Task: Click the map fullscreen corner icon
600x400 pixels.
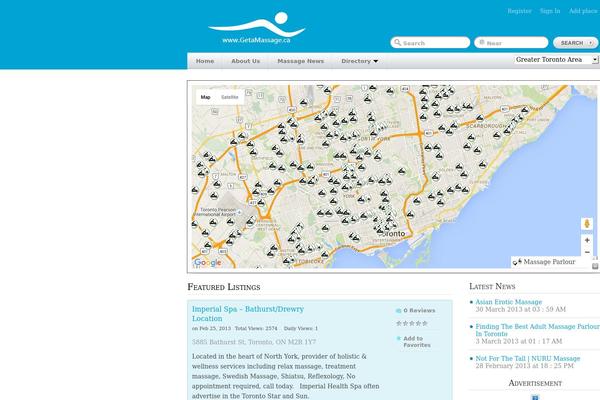Action: pyautogui.click(x=595, y=266)
